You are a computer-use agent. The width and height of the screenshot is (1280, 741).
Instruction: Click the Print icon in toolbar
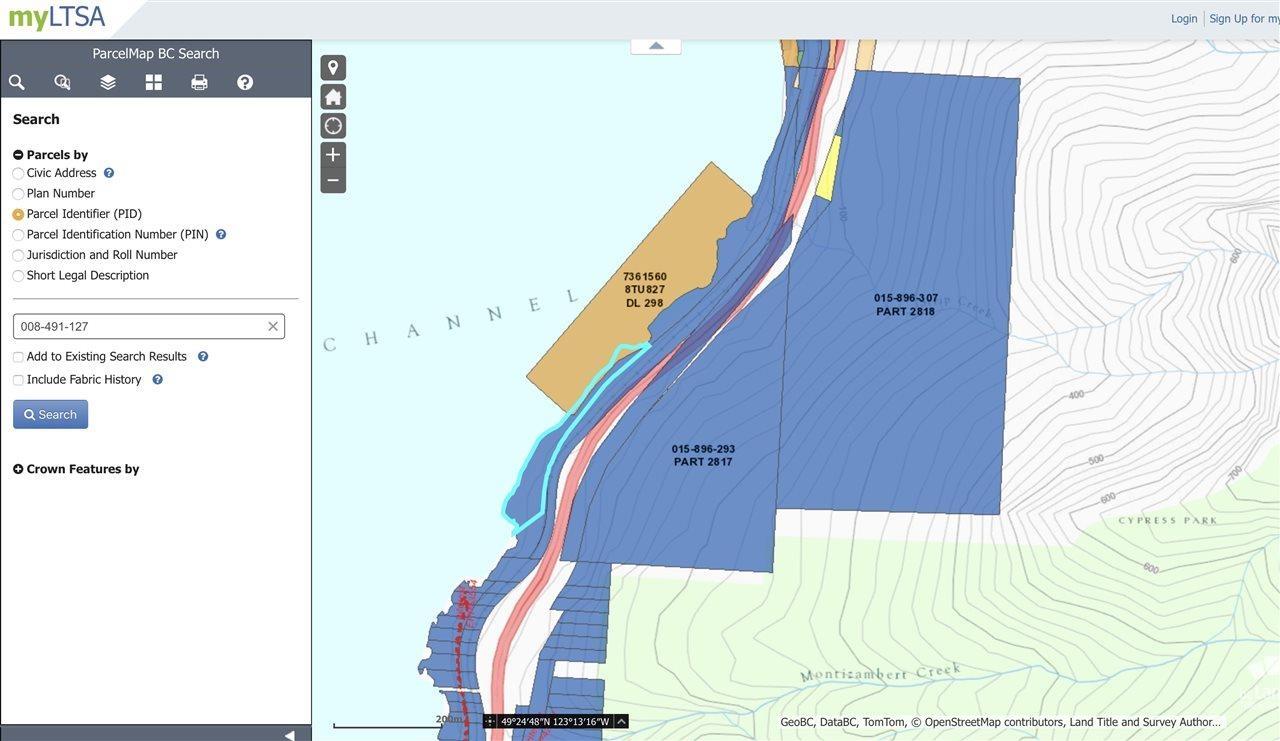199,83
